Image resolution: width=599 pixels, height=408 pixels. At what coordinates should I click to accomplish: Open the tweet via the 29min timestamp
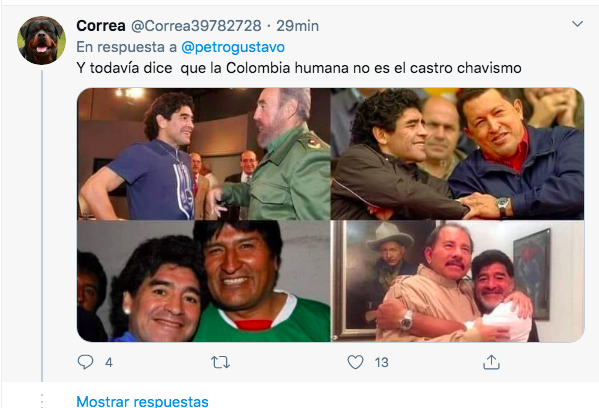[x=298, y=26]
